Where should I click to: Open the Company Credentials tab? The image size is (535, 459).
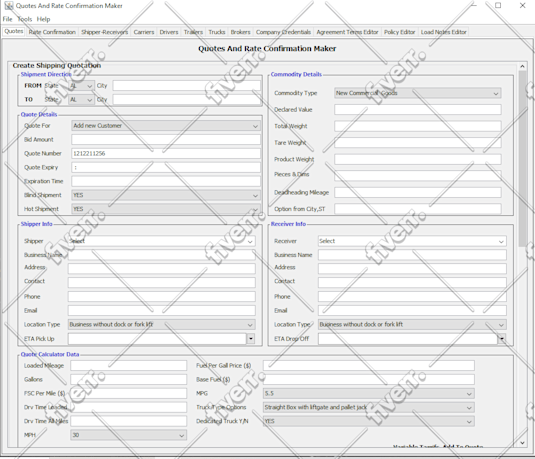283,32
